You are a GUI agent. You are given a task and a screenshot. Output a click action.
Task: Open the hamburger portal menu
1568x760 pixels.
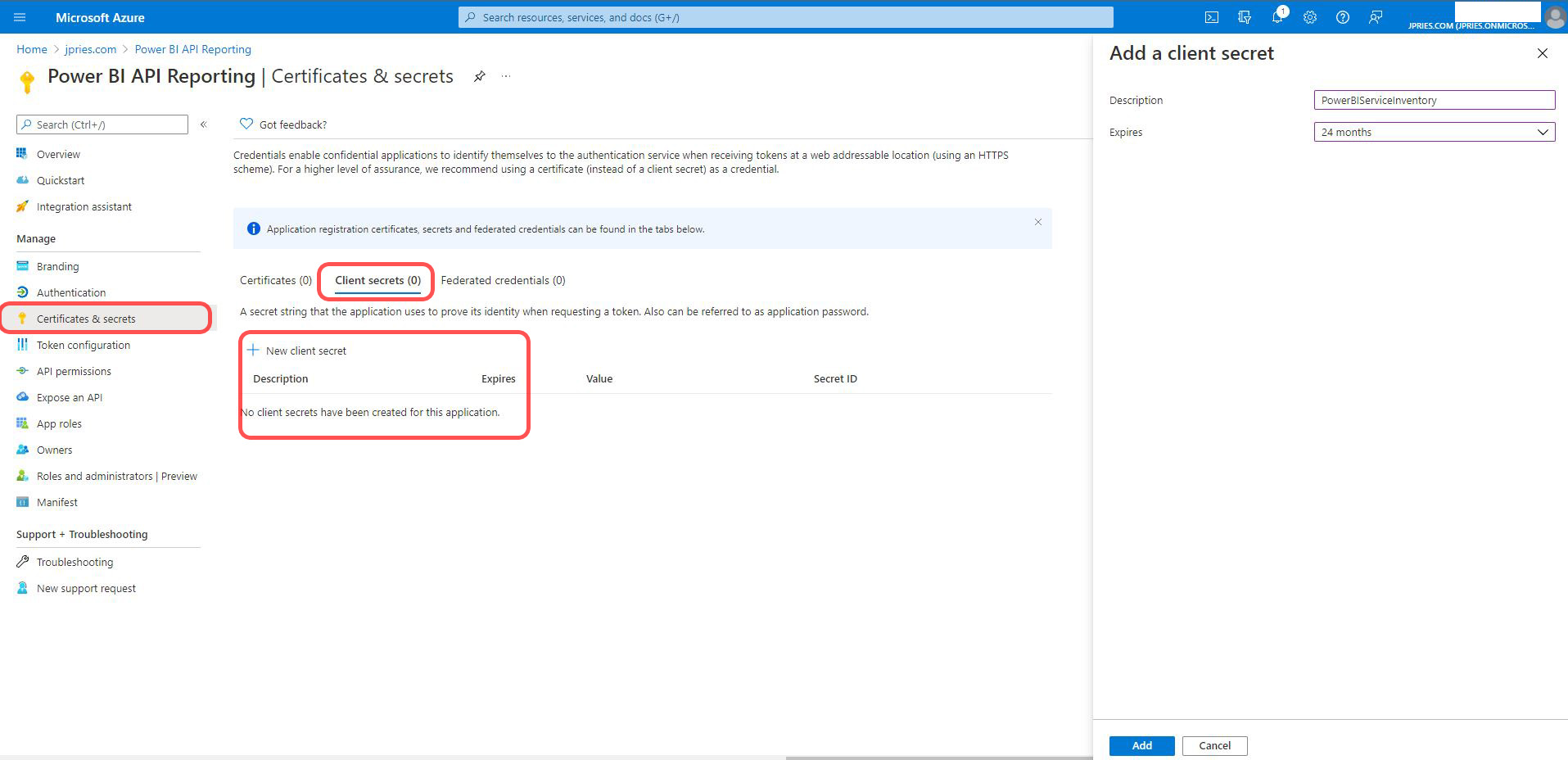tap(20, 17)
